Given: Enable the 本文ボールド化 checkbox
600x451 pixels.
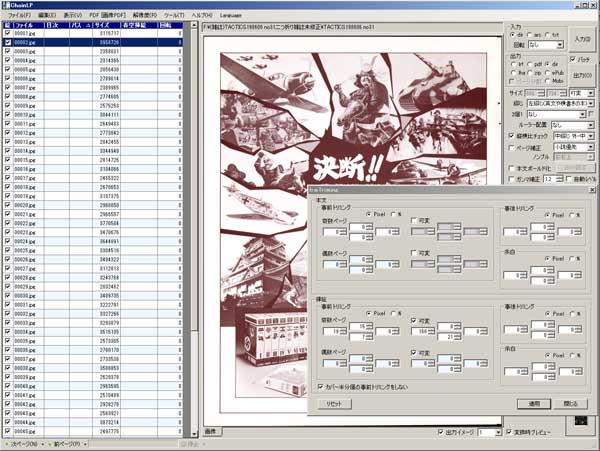Looking at the screenshot, I should click(x=511, y=168).
